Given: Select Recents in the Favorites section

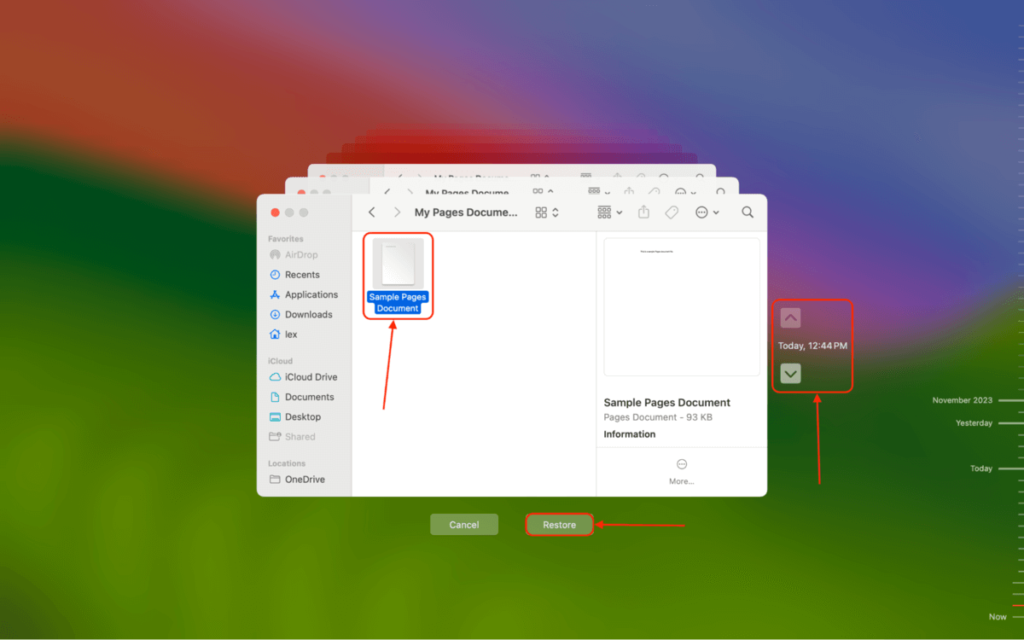Looking at the screenshot, I should pyautogui.click(x=301, y=274).
